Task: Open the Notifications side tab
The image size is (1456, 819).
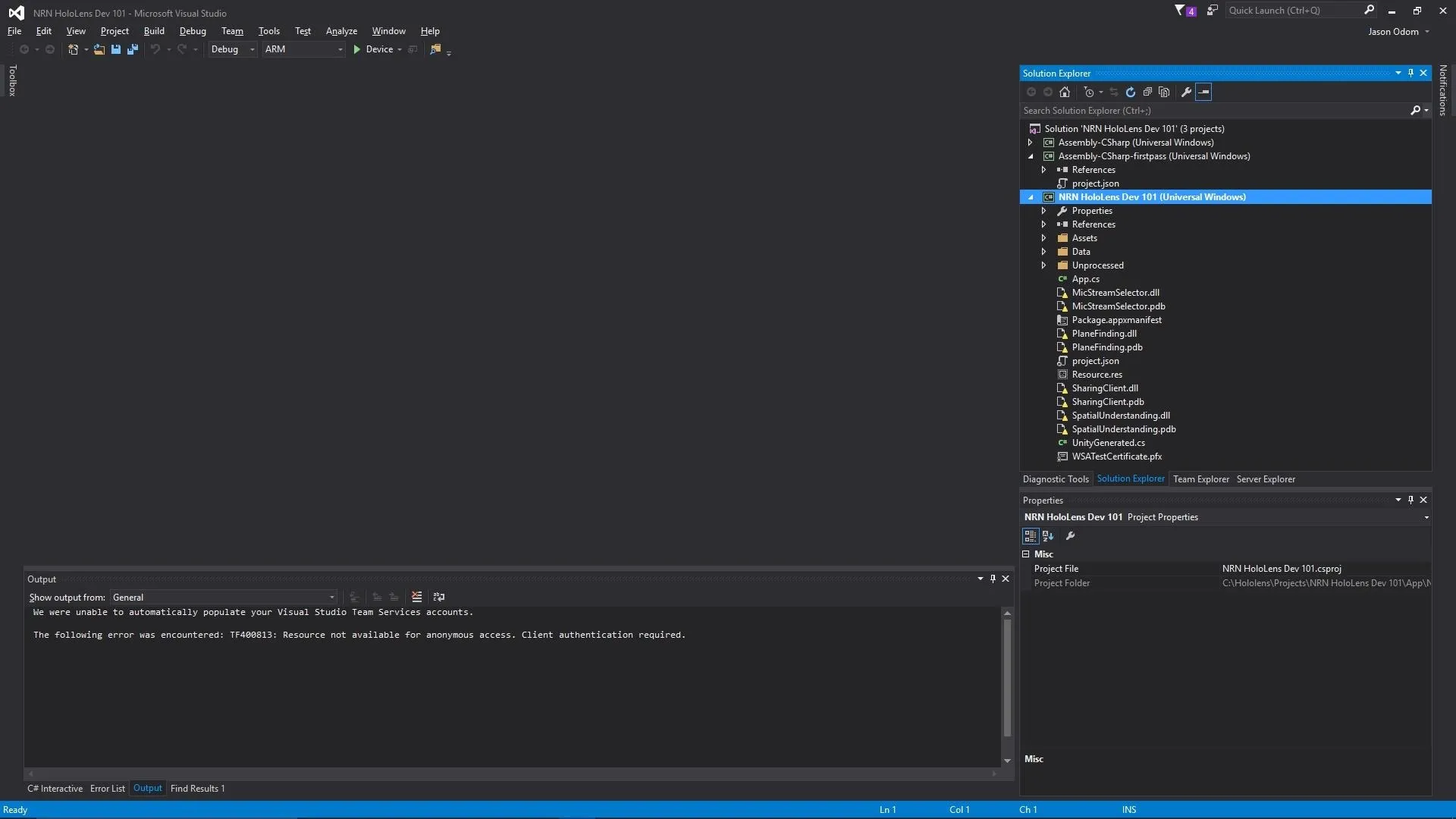Action: [x=1442, y=90]
